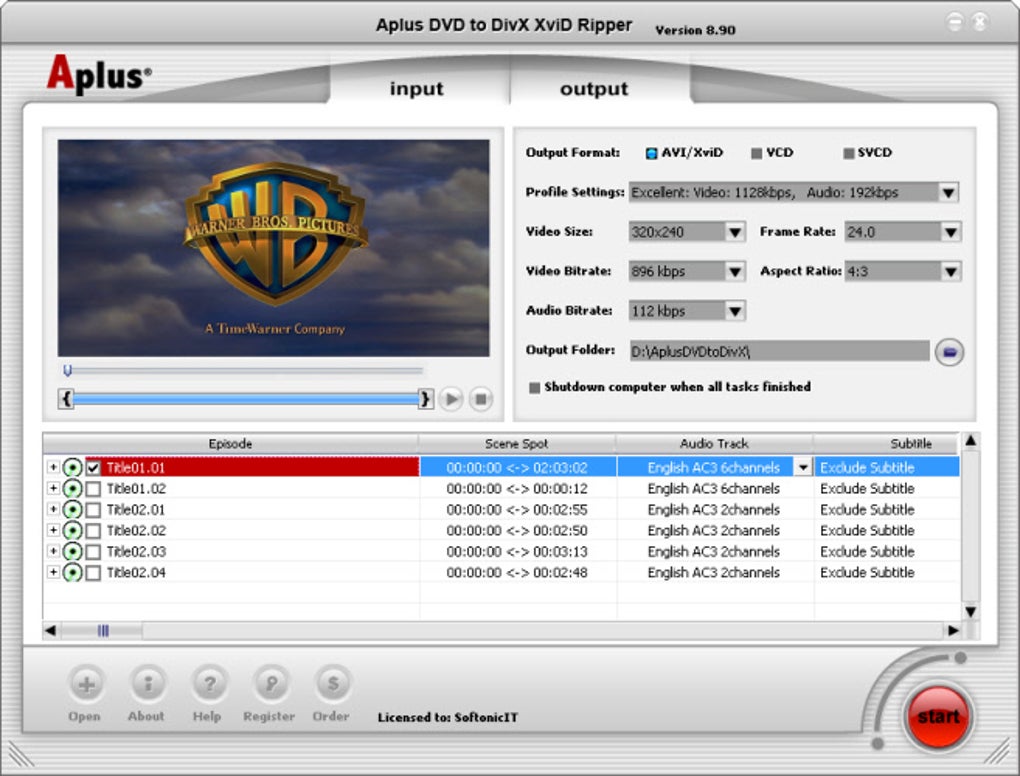Click the Open disc icon
Image resolution: width=1020 pixels, height=776 pixels.
[86, 684]
